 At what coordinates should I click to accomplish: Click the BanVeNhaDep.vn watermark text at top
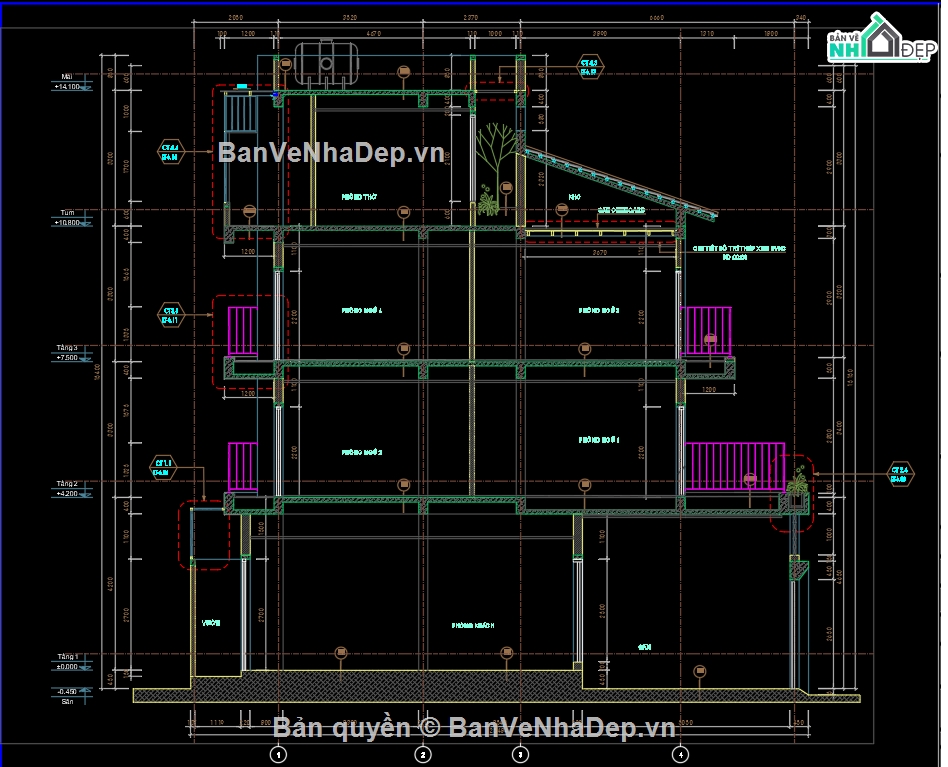[331, 152]
